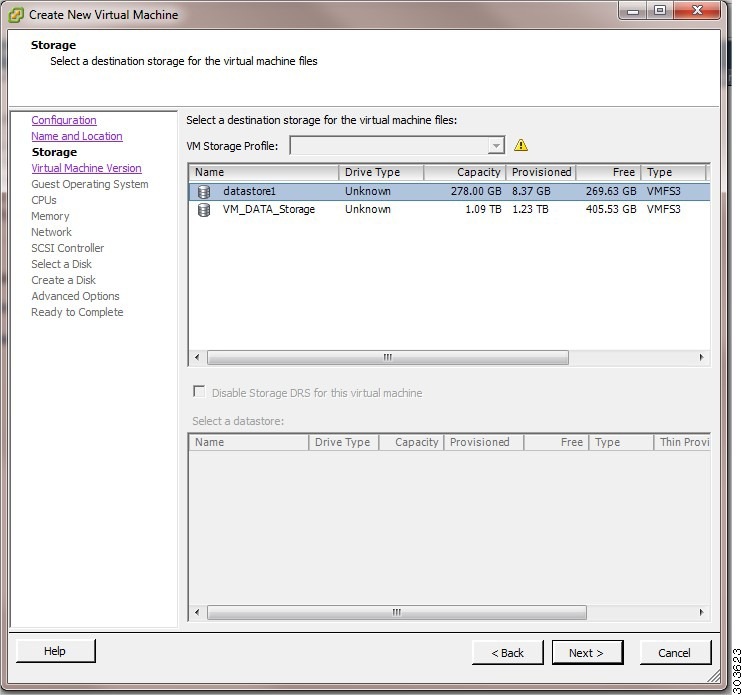742x695 pixels.
Task: Click the VMFS3 type of datastore1
Action: coord(663,191)
